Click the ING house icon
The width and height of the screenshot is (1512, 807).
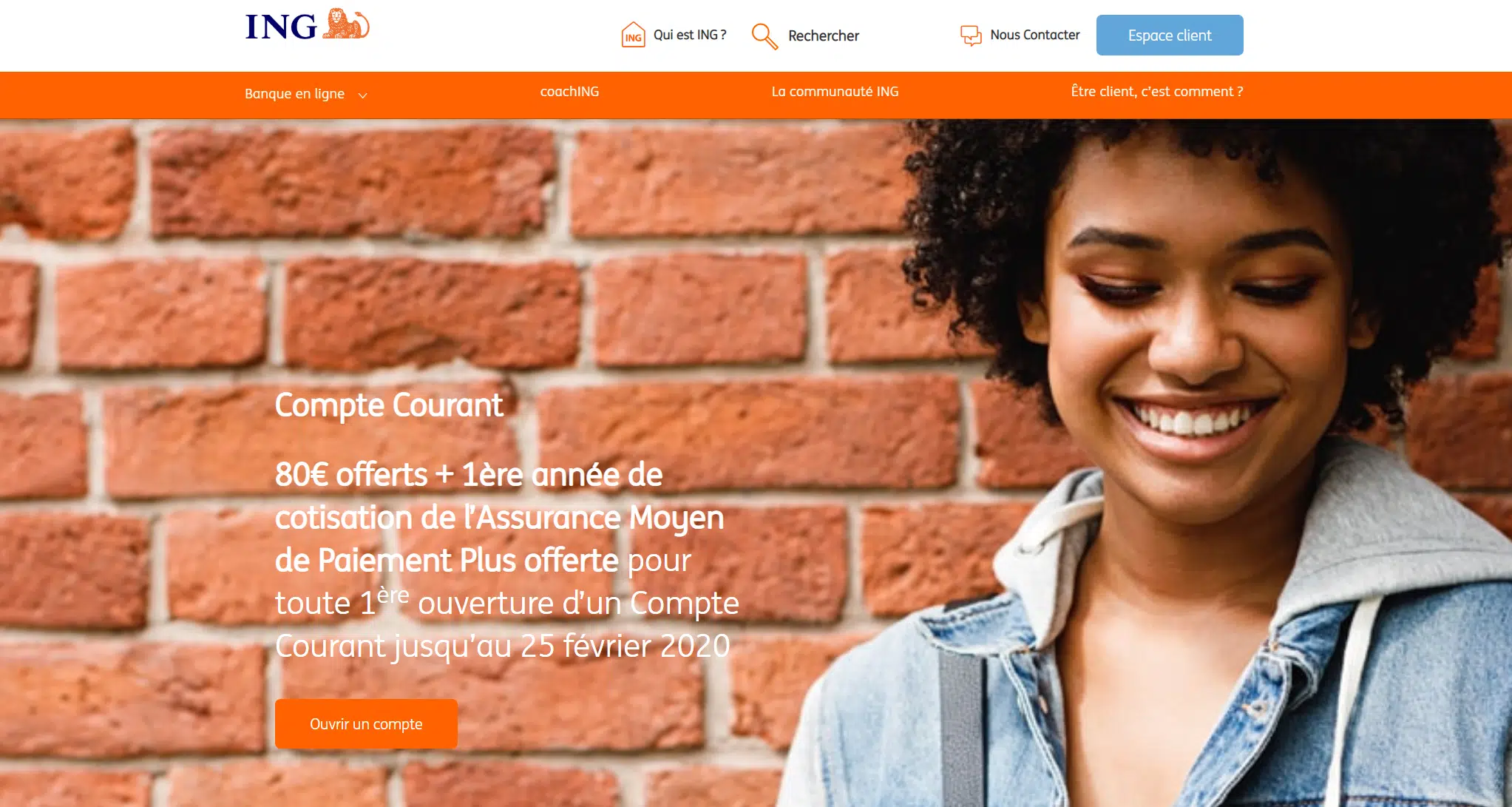tap(633, 35)
